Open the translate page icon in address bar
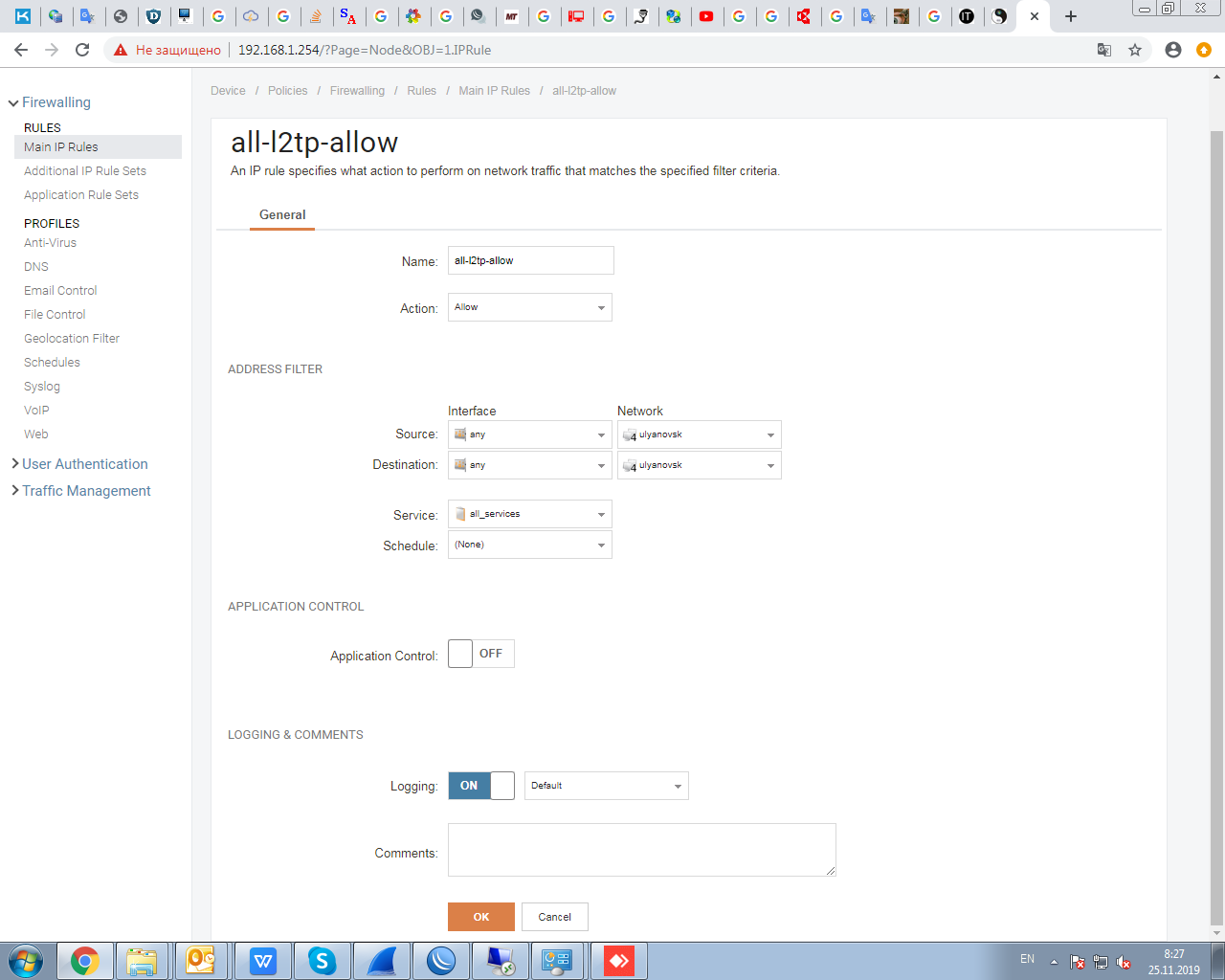Image resolution: width=1225 pixels, height=980 pixels. tap(1103, 50)
